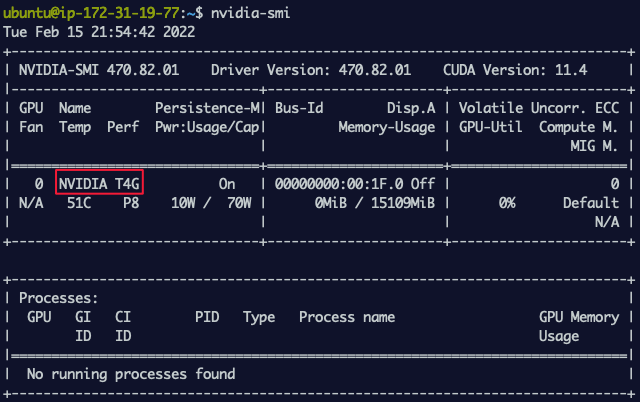Click the P8 performance state value

[x=131, y=203]
